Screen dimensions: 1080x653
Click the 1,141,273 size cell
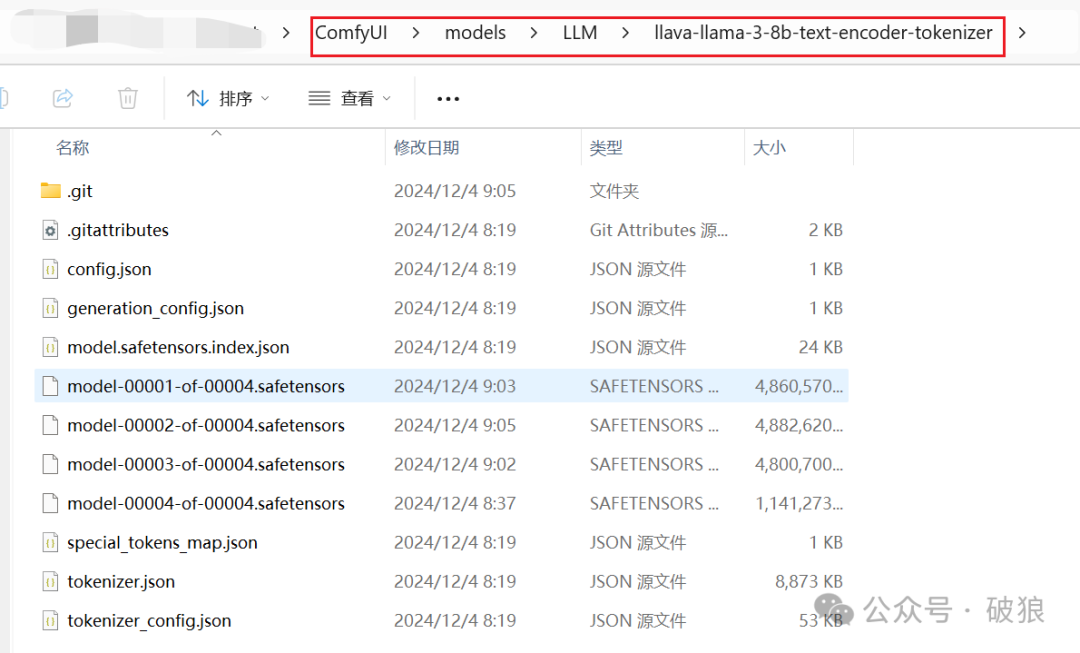pos(799,504)
